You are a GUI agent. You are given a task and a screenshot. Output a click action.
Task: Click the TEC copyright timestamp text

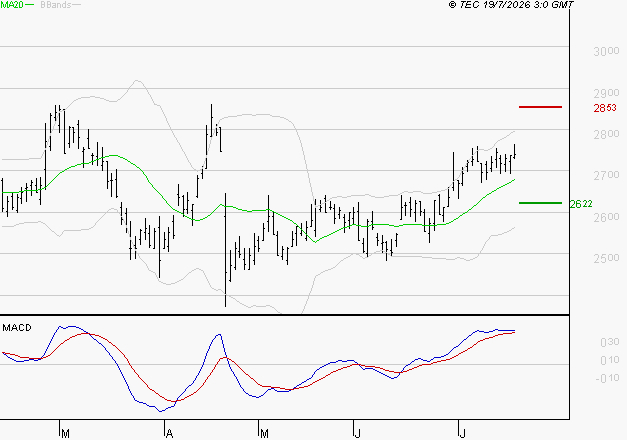tap(511, 4)
